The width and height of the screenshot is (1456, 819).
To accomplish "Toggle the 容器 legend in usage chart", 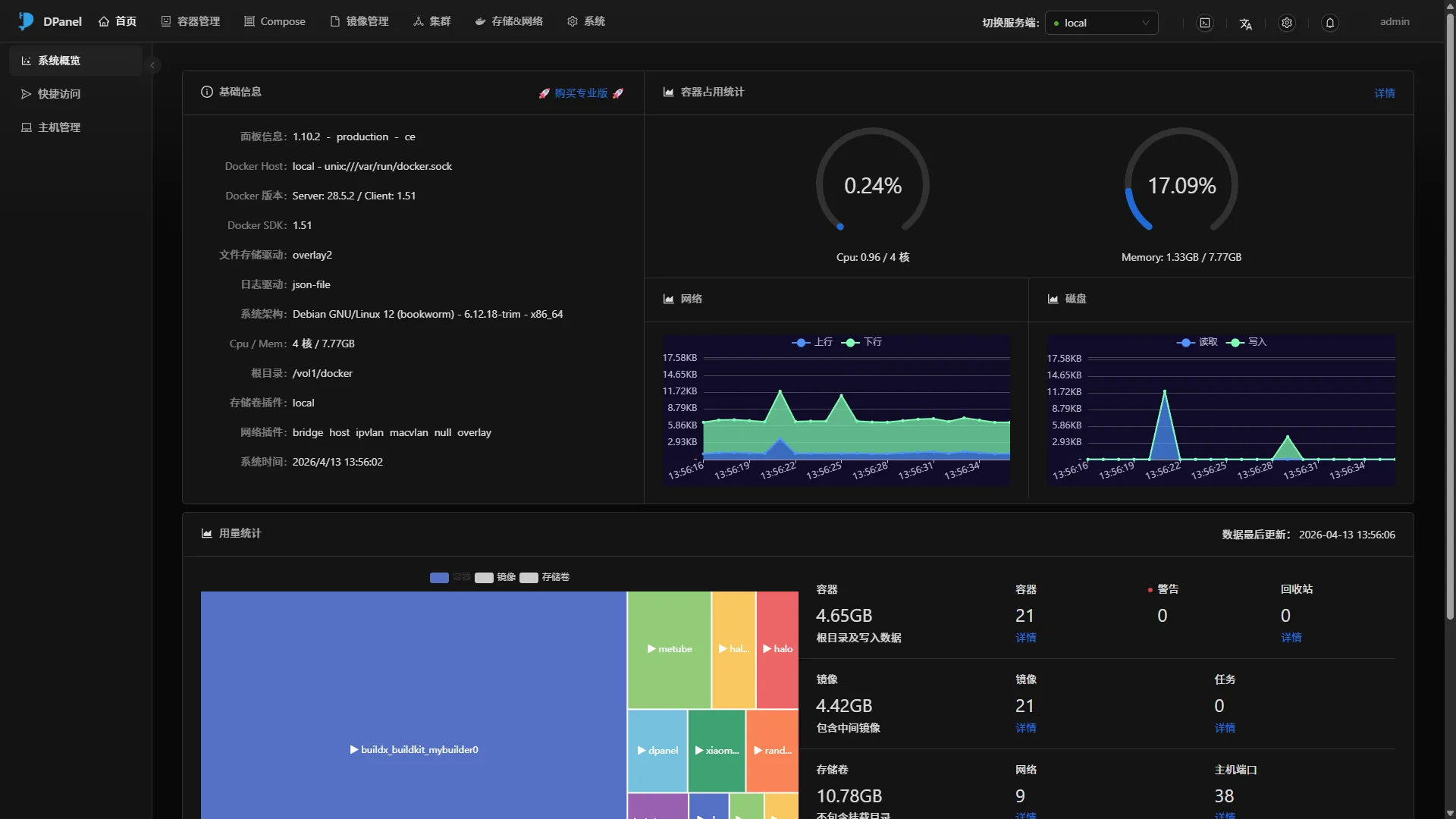I will pos(450,577).
